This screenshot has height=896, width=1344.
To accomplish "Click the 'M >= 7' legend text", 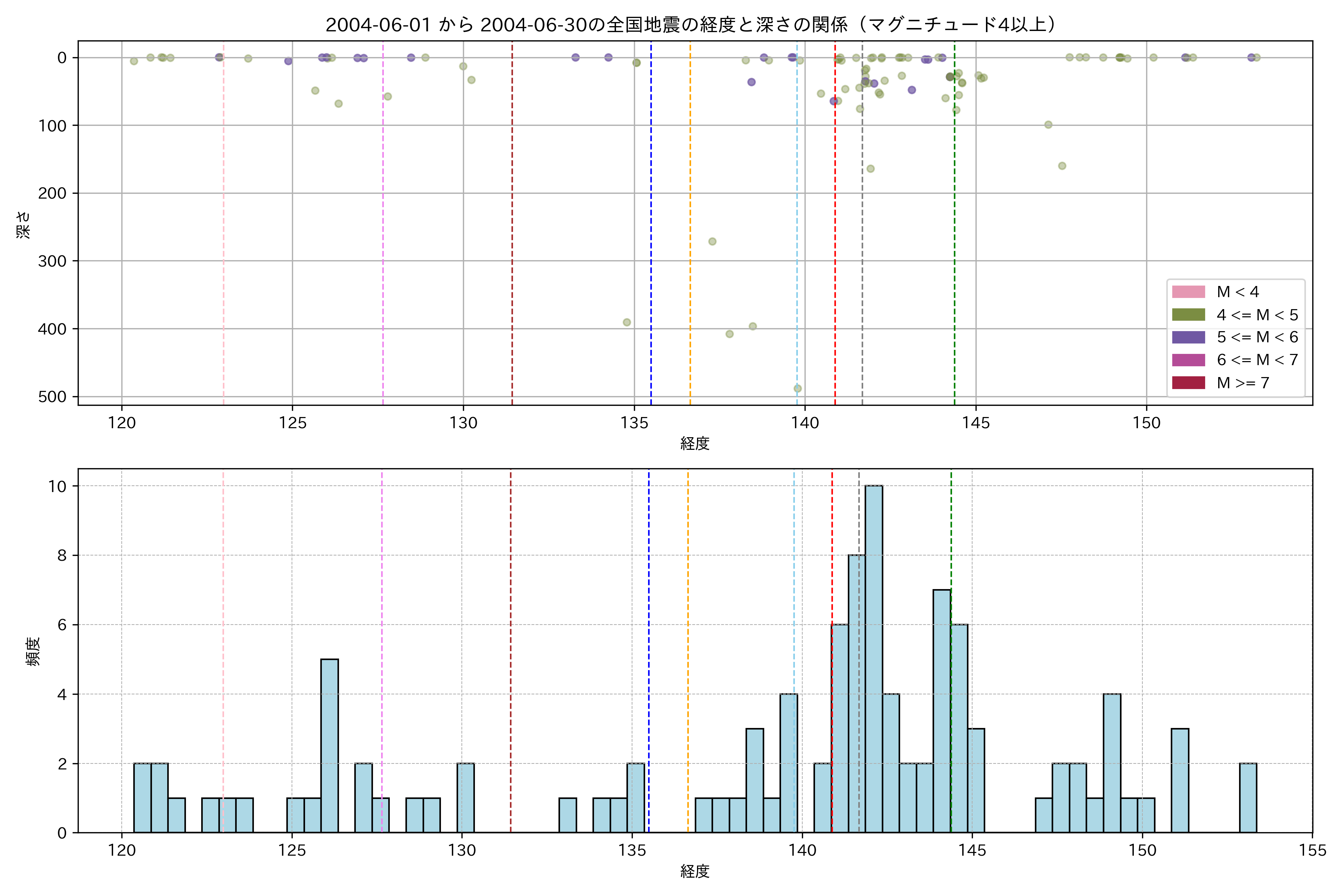I will (x=1243, y=383).
